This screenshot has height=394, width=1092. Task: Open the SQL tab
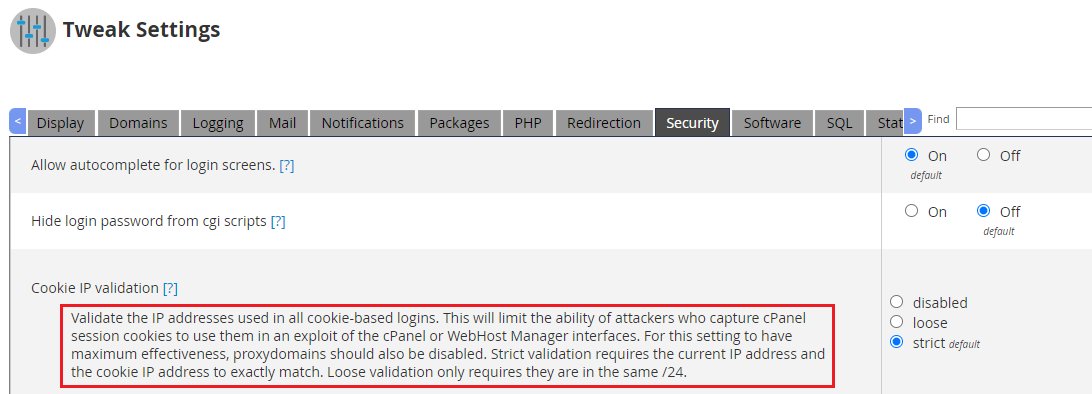839,123
